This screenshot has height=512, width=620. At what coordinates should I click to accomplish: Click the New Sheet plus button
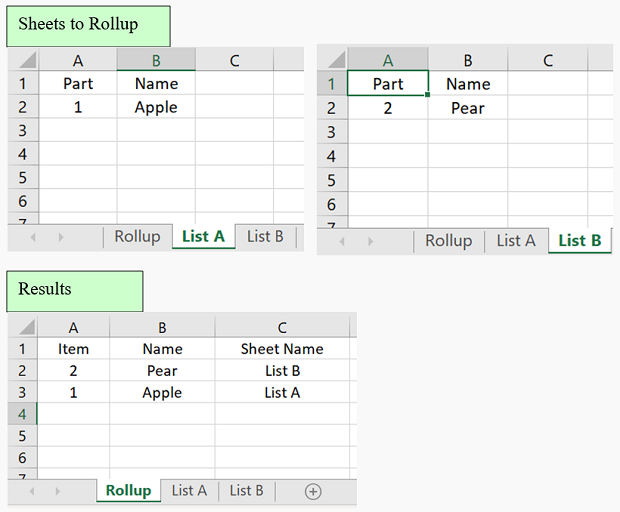[x=313, y=491]
